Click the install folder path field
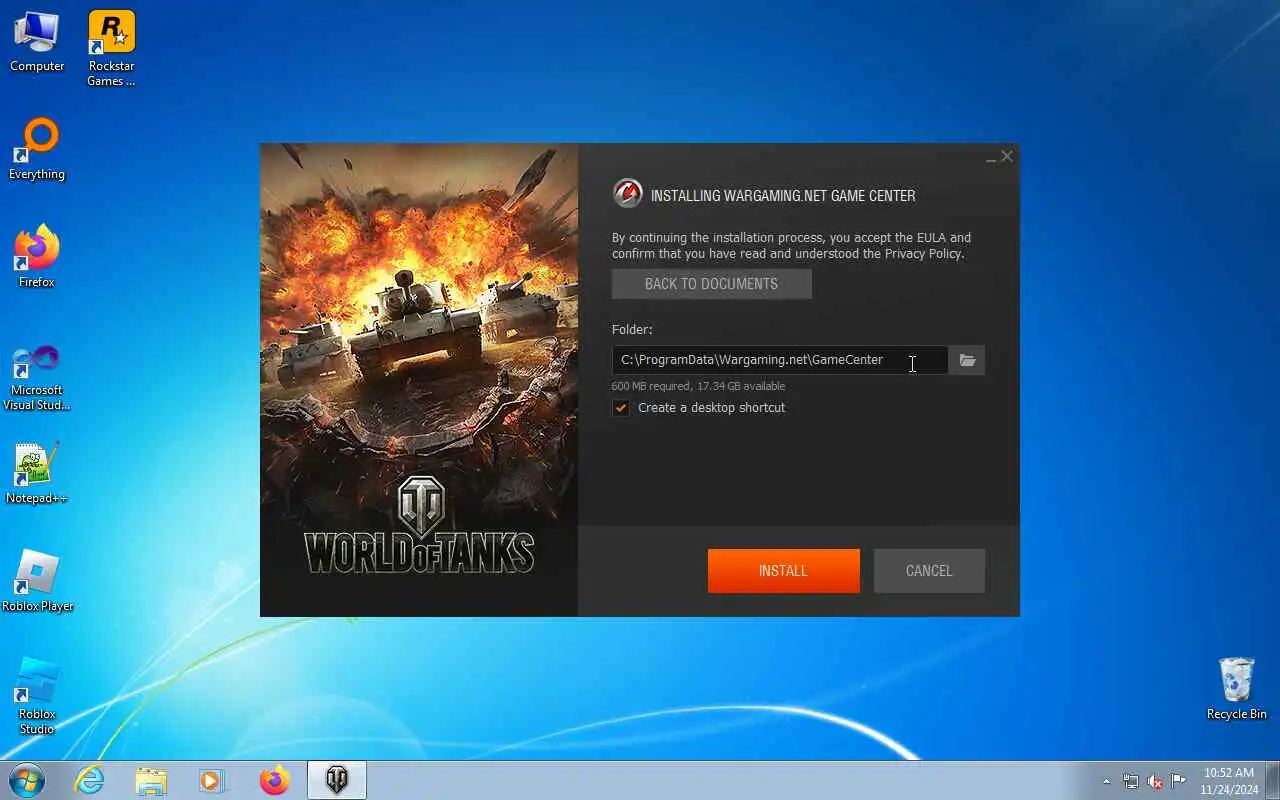This screenshot has width=1280, height=800. [780, 360]
